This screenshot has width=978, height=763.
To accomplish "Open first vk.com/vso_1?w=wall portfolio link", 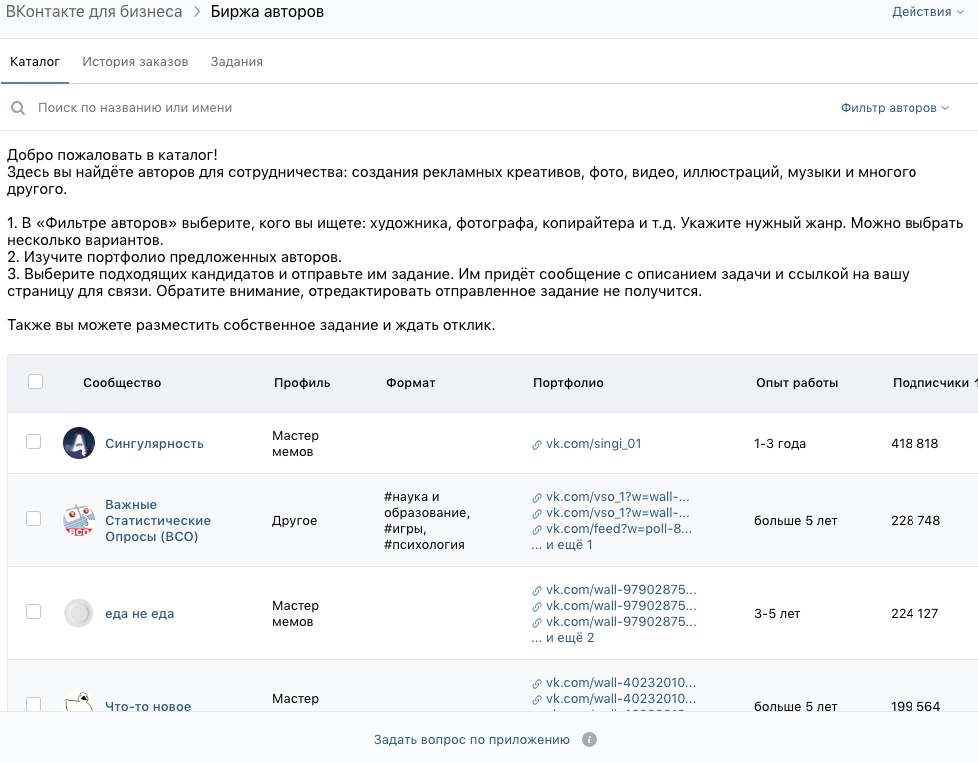I will (617, 497).
